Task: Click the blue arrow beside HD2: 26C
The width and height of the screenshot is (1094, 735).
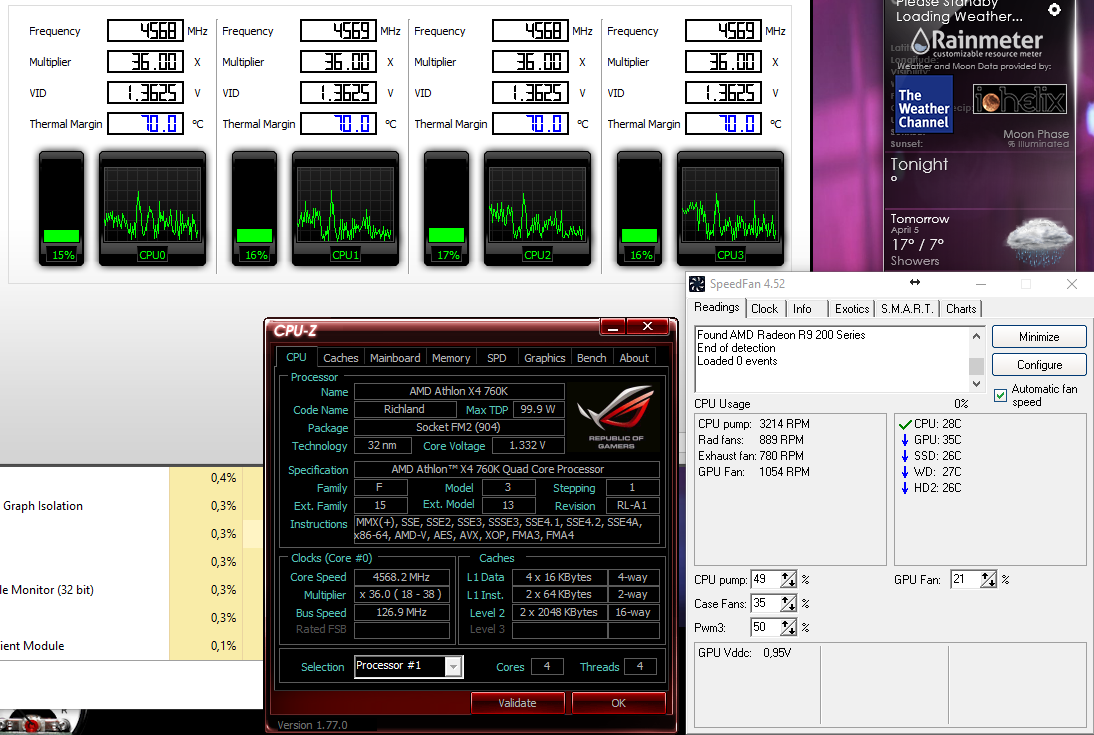Action: coord(905,488)
